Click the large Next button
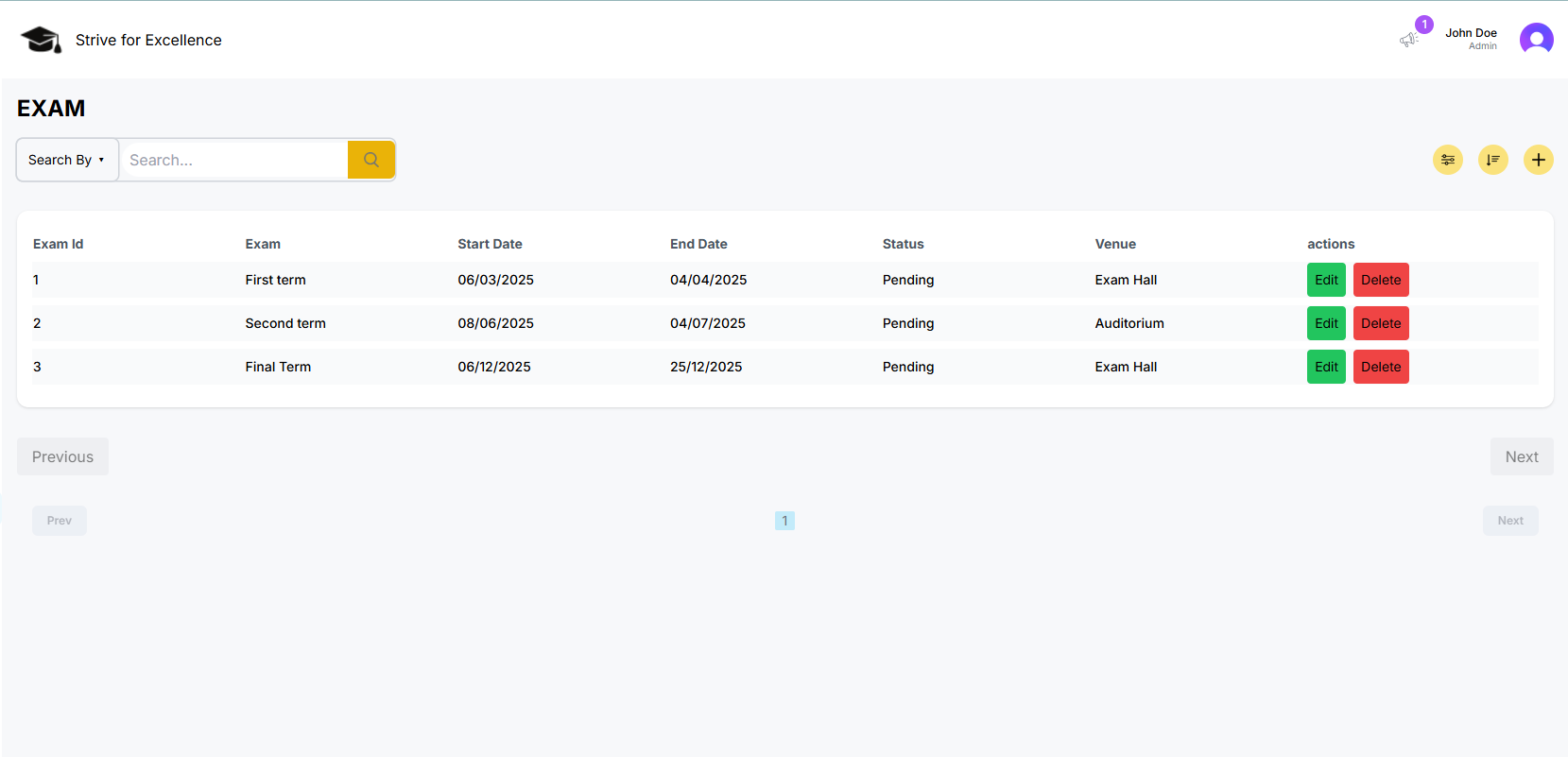 [1521, 456]
